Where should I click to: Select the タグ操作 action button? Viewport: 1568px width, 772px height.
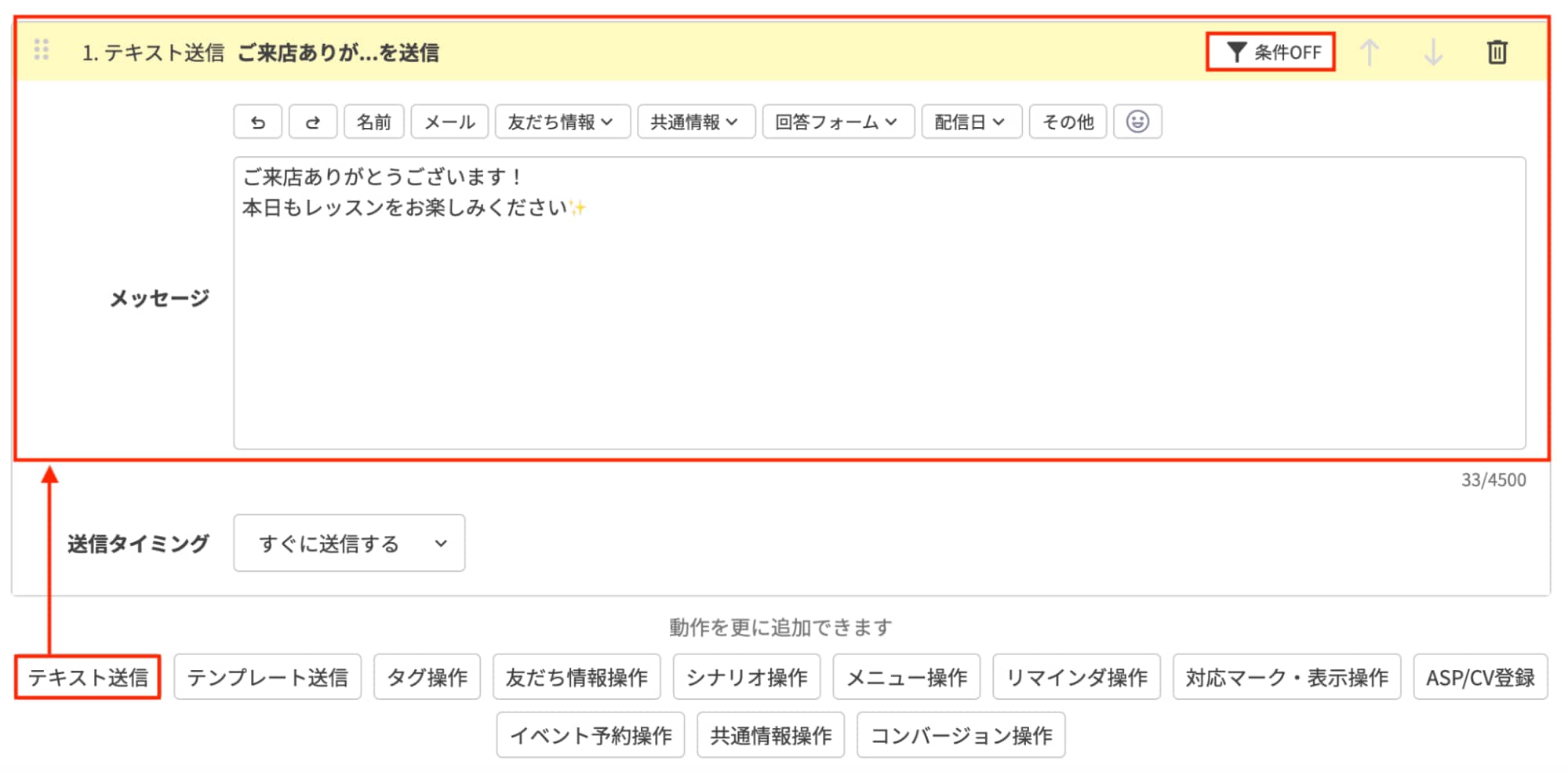[427, 677]
